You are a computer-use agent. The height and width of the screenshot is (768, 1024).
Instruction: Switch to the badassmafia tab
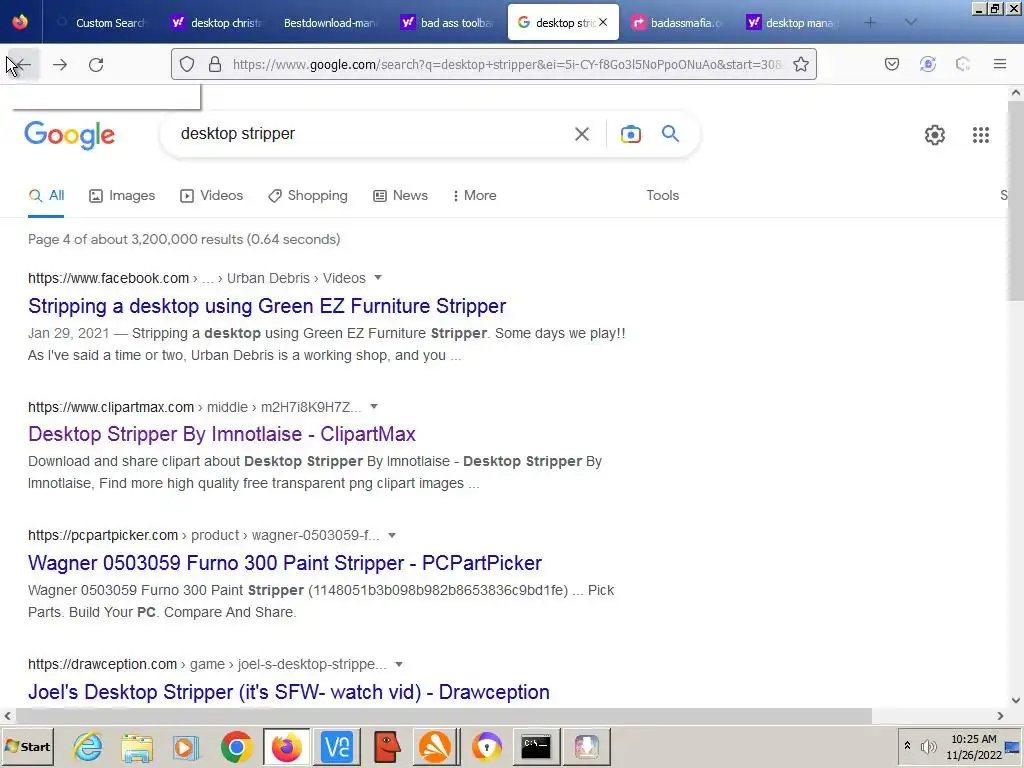(677, 22)
